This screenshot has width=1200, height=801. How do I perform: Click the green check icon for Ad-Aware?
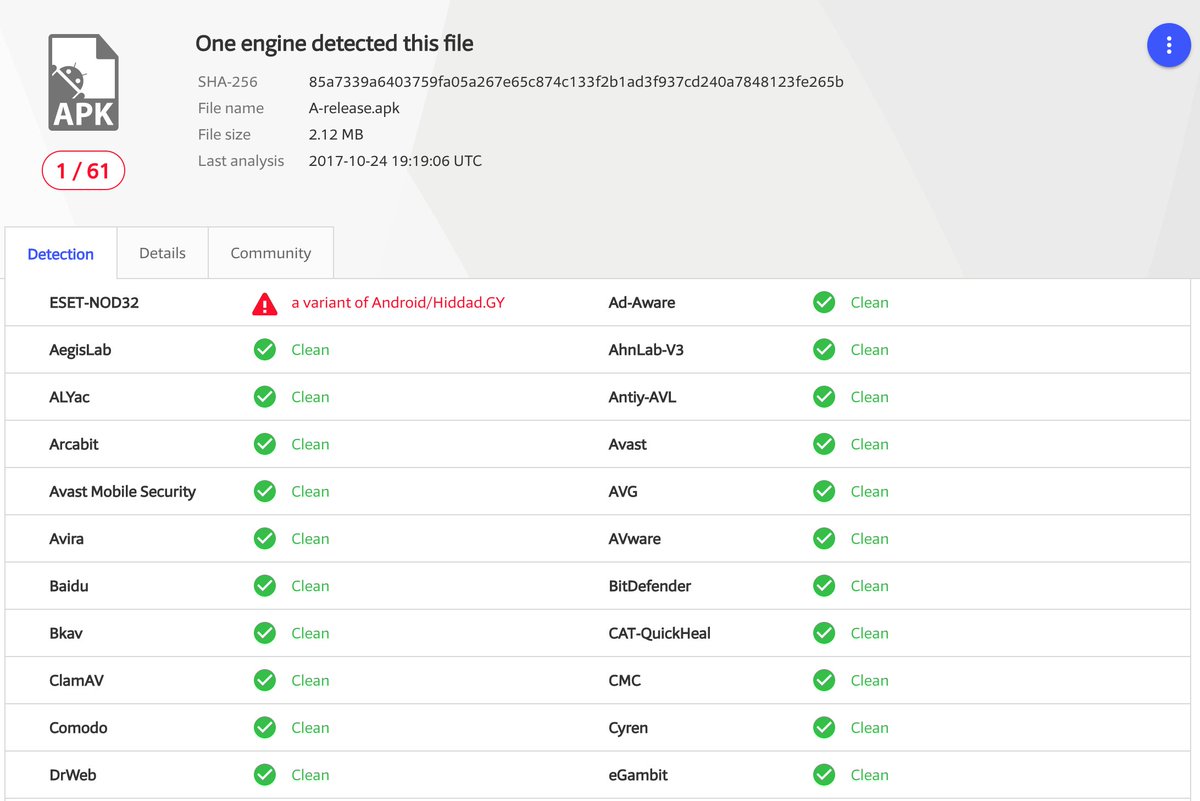824,302
